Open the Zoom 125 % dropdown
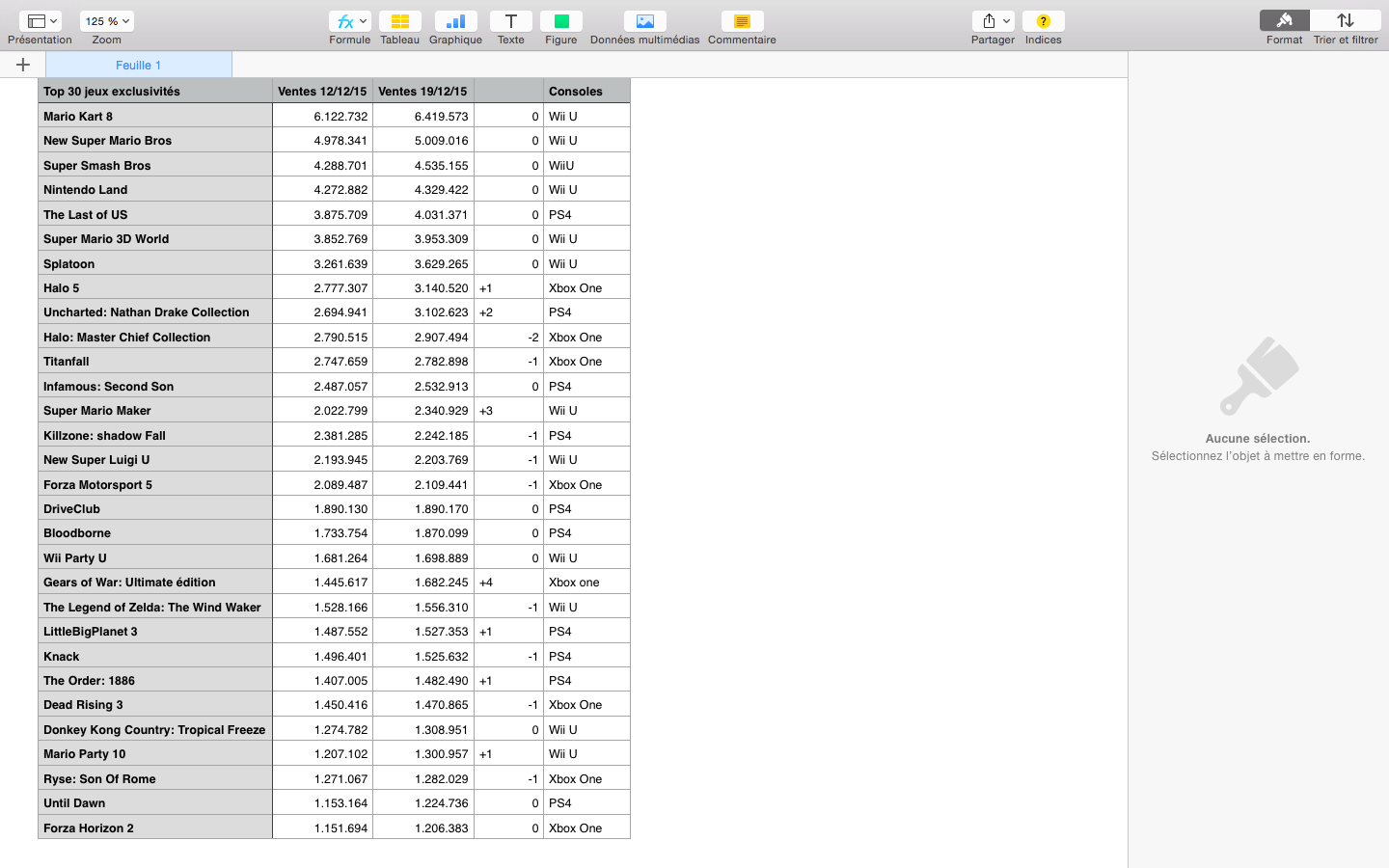Viewport: 1389px width, 868px height. pos(107,21)
